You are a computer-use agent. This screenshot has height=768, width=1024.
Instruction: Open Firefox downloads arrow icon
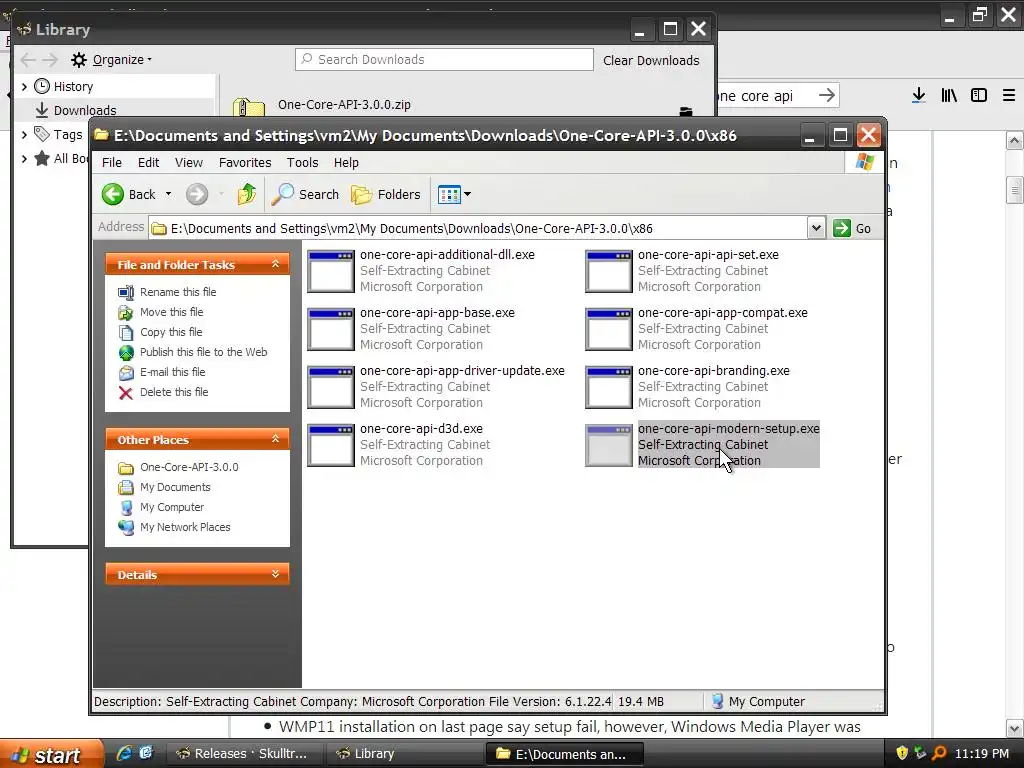pos(919,95)
